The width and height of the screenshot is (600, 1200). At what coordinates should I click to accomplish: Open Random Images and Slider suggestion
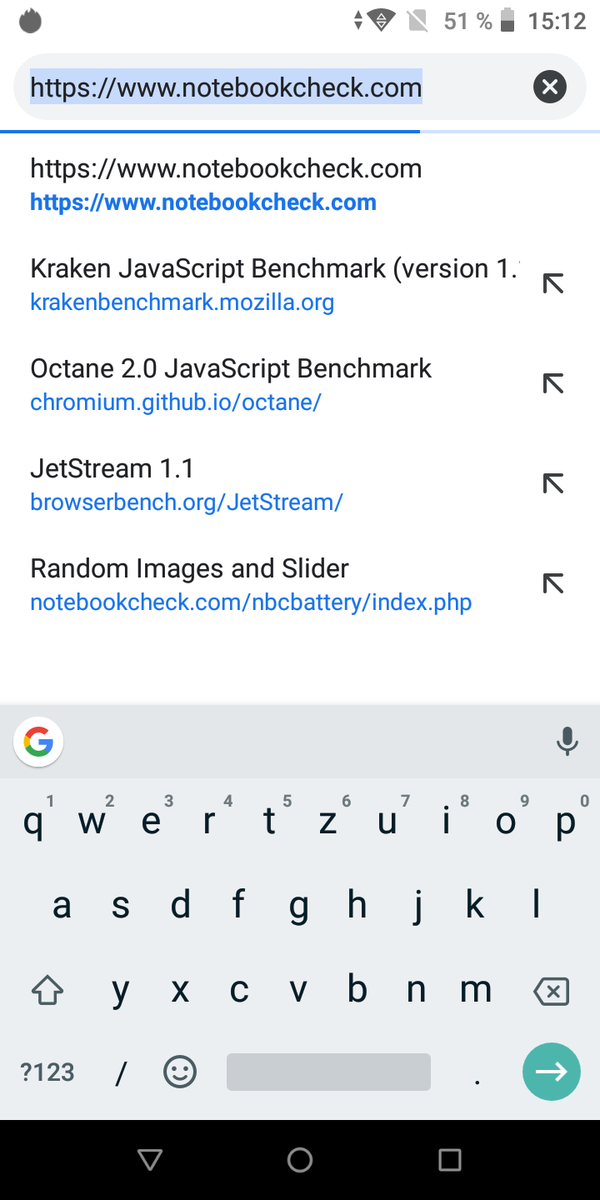(250, 584)
